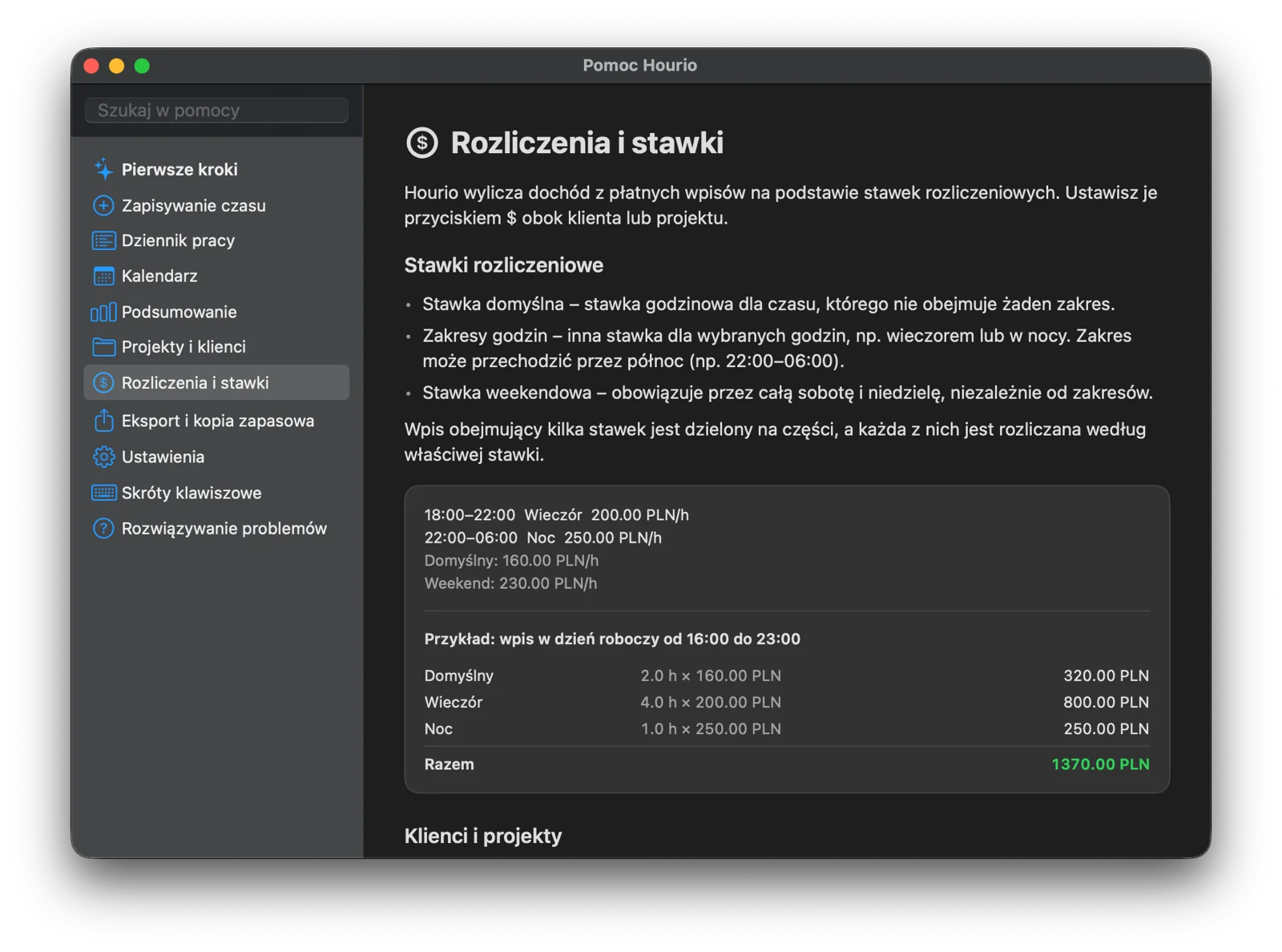Click the 250.00 PLN amount in Noc row
Image resolution: width=1282 pixels, height=952 pixels.
point(1106,728)
